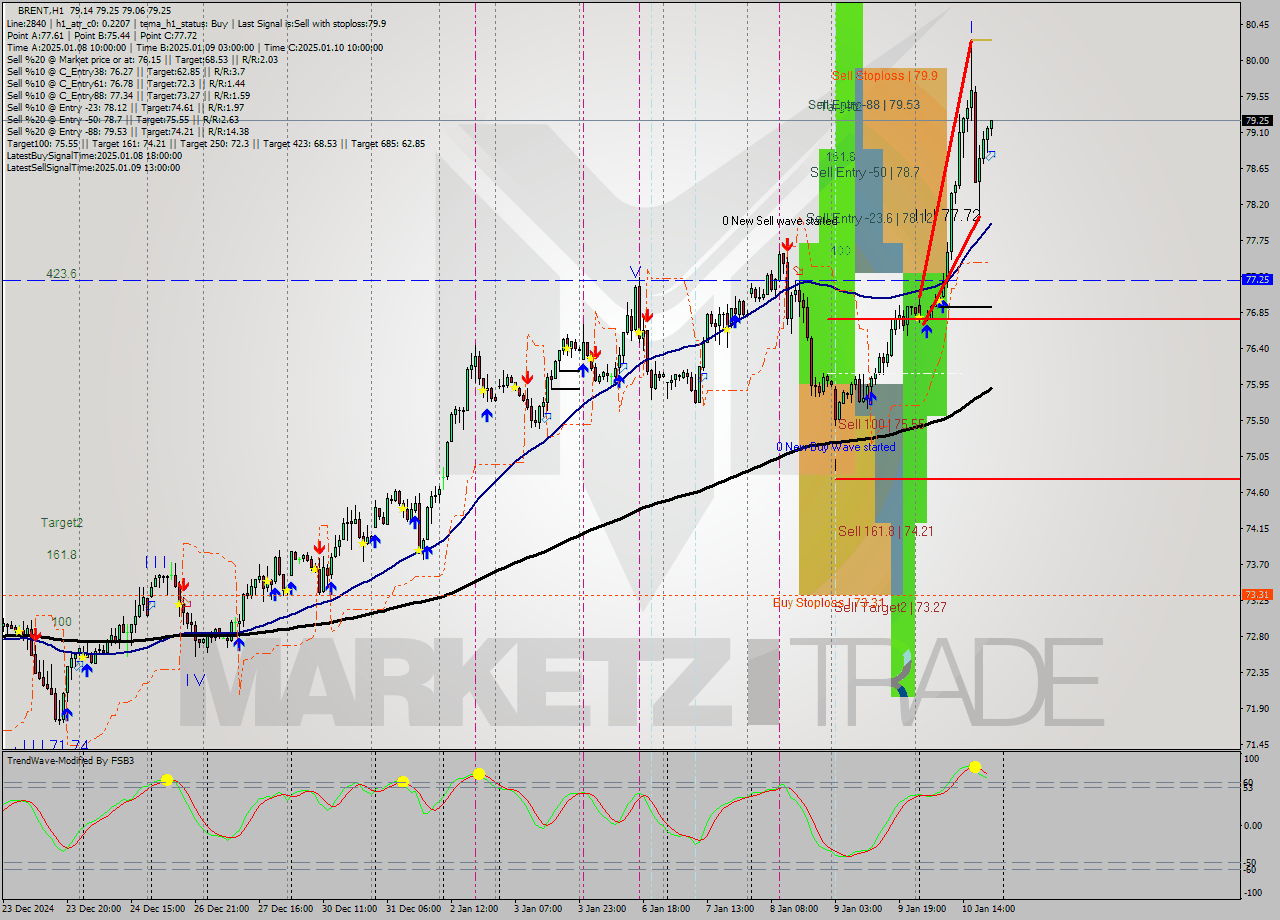This screenshot has height=920, width=1280.
Task: Click the Sell Entry -23.6 | 78.12 label
Action: pyautogui.click(x=868, y=218)
